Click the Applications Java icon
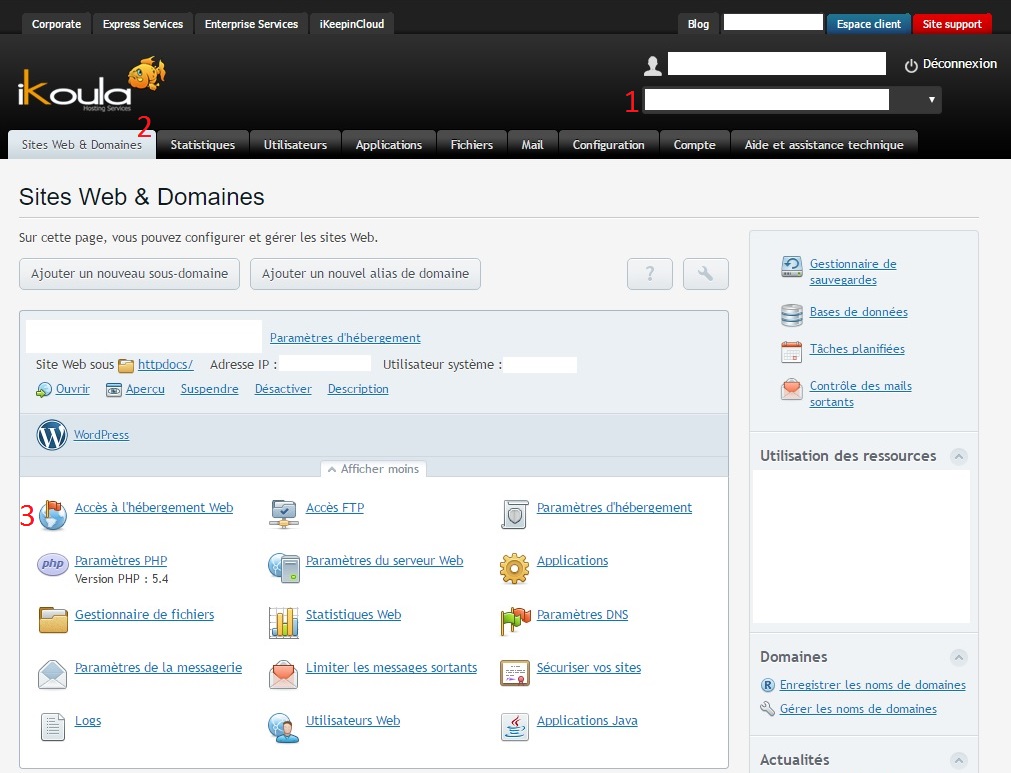This screenshot has height=773, width=1011. pyautogui.click(x=514, y=727)
